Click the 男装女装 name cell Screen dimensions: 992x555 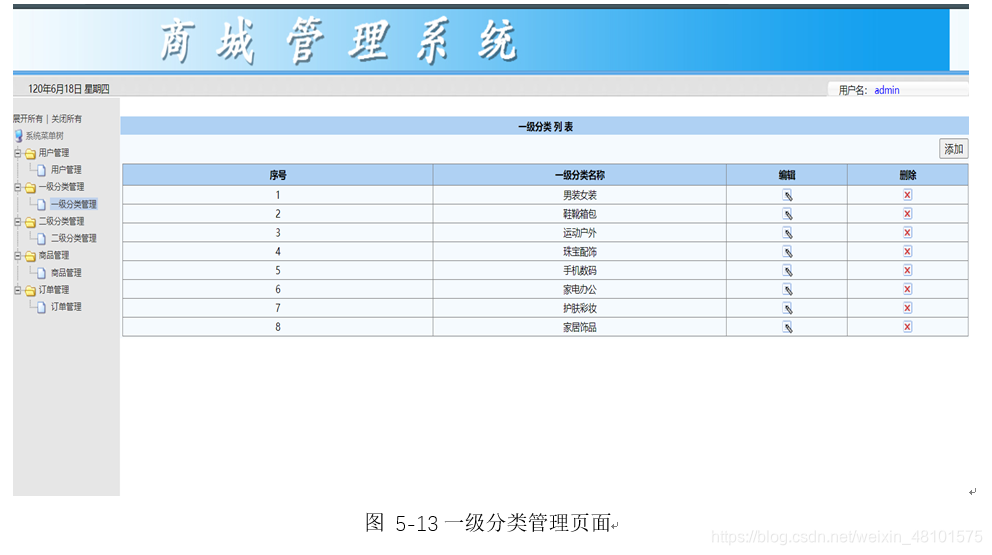pos(580,195)
